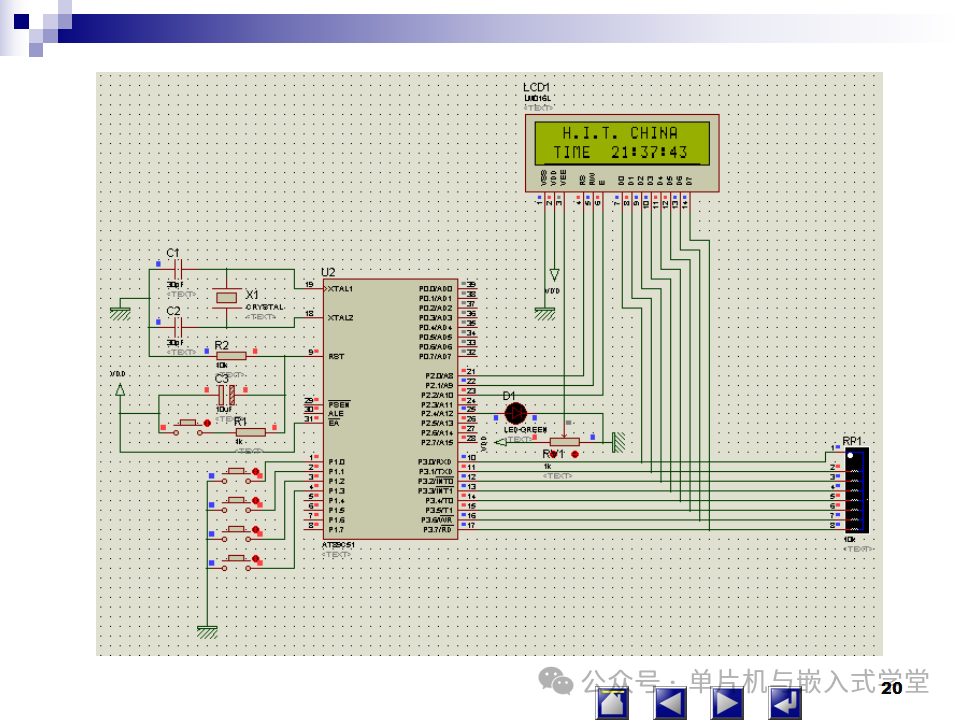
Task: Click the LED-GREEN label
Action: click(525, 430)
